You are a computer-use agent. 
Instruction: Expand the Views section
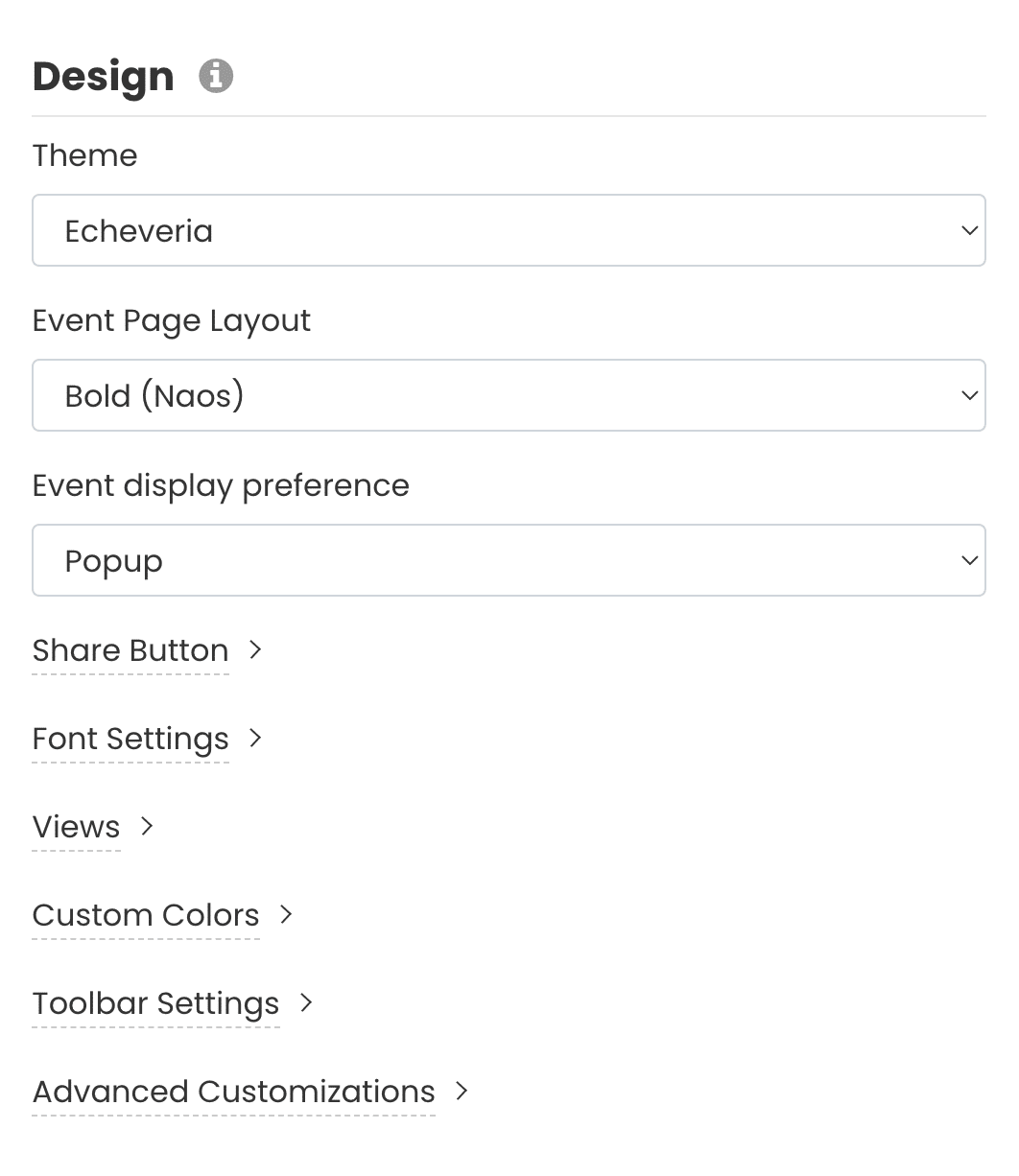coord(75,827)
